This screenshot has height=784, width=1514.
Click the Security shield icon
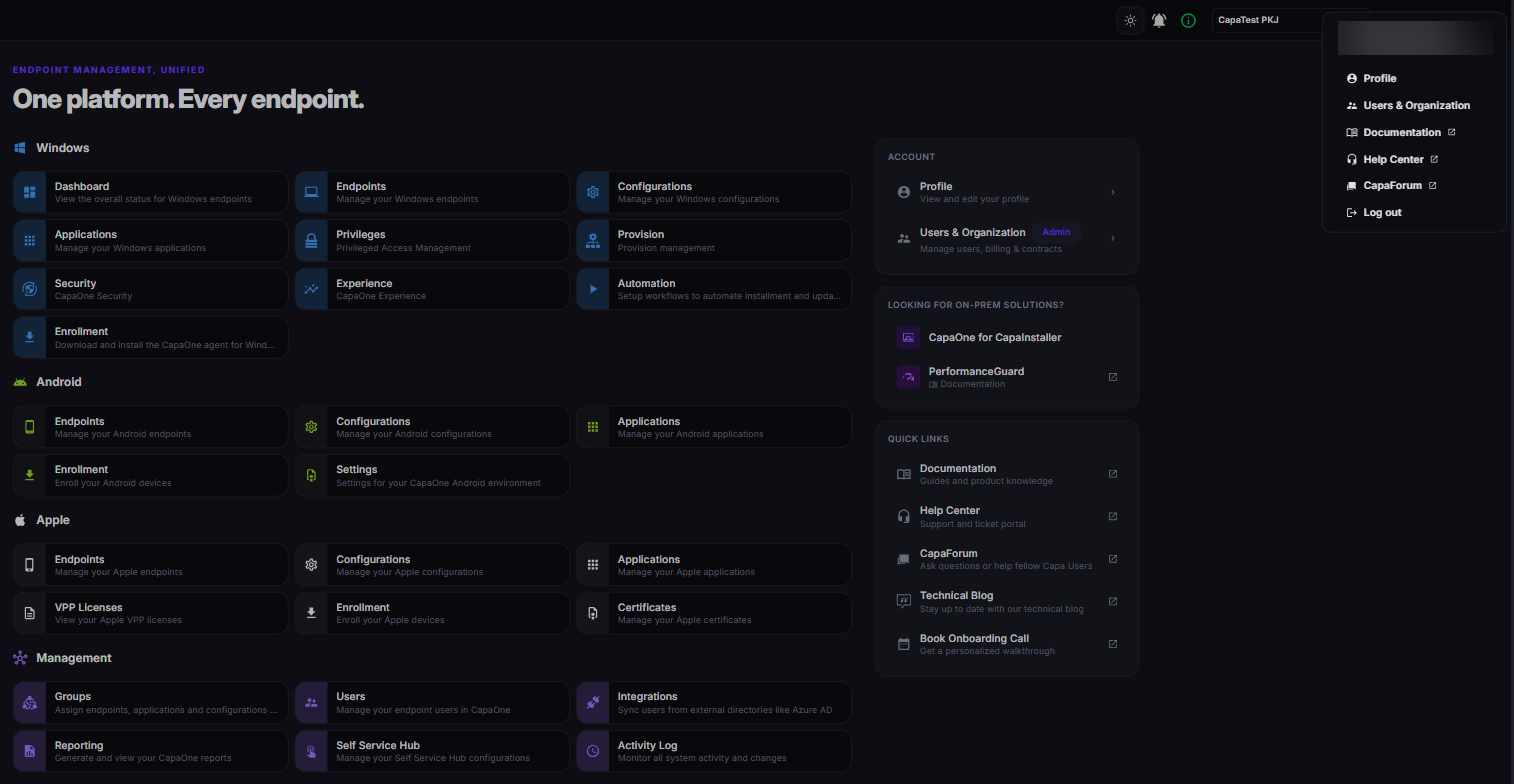[x=30, y=289]
